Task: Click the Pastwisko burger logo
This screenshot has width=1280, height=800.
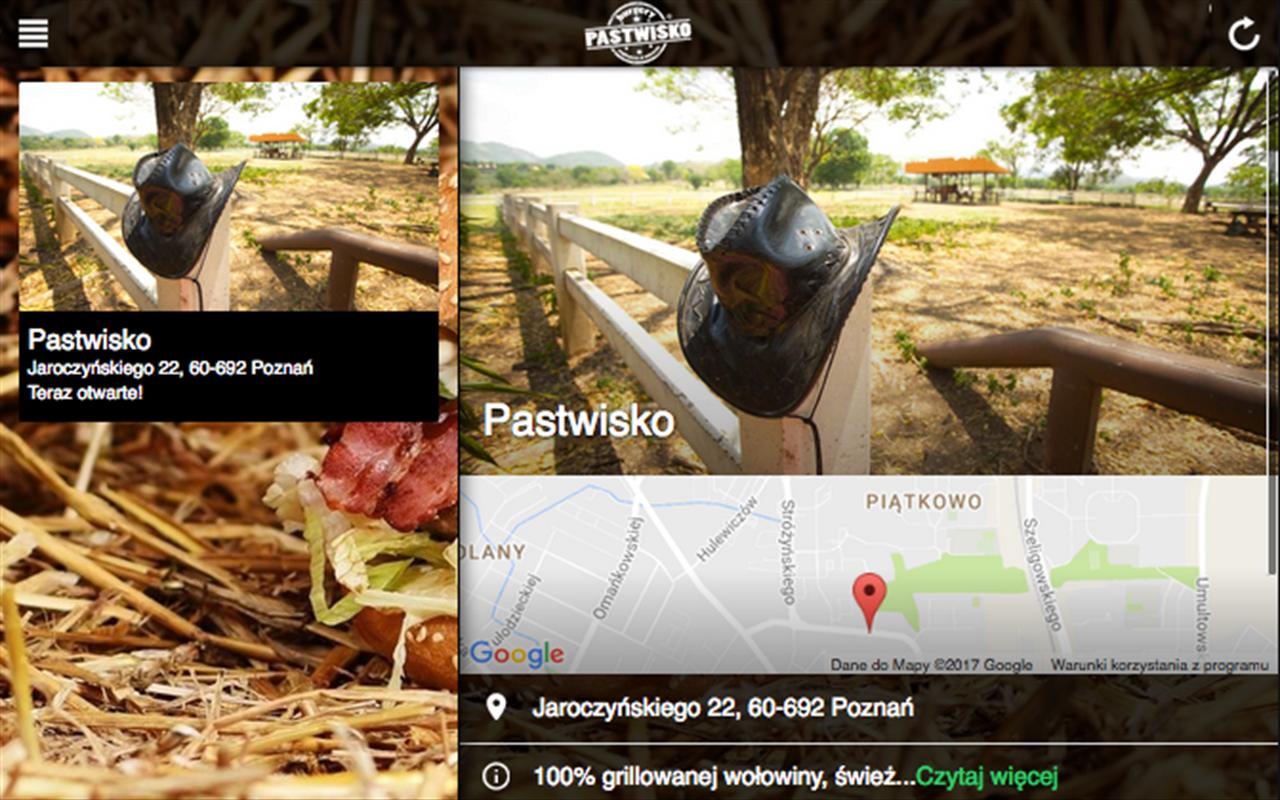Action: tap(638, 33)
